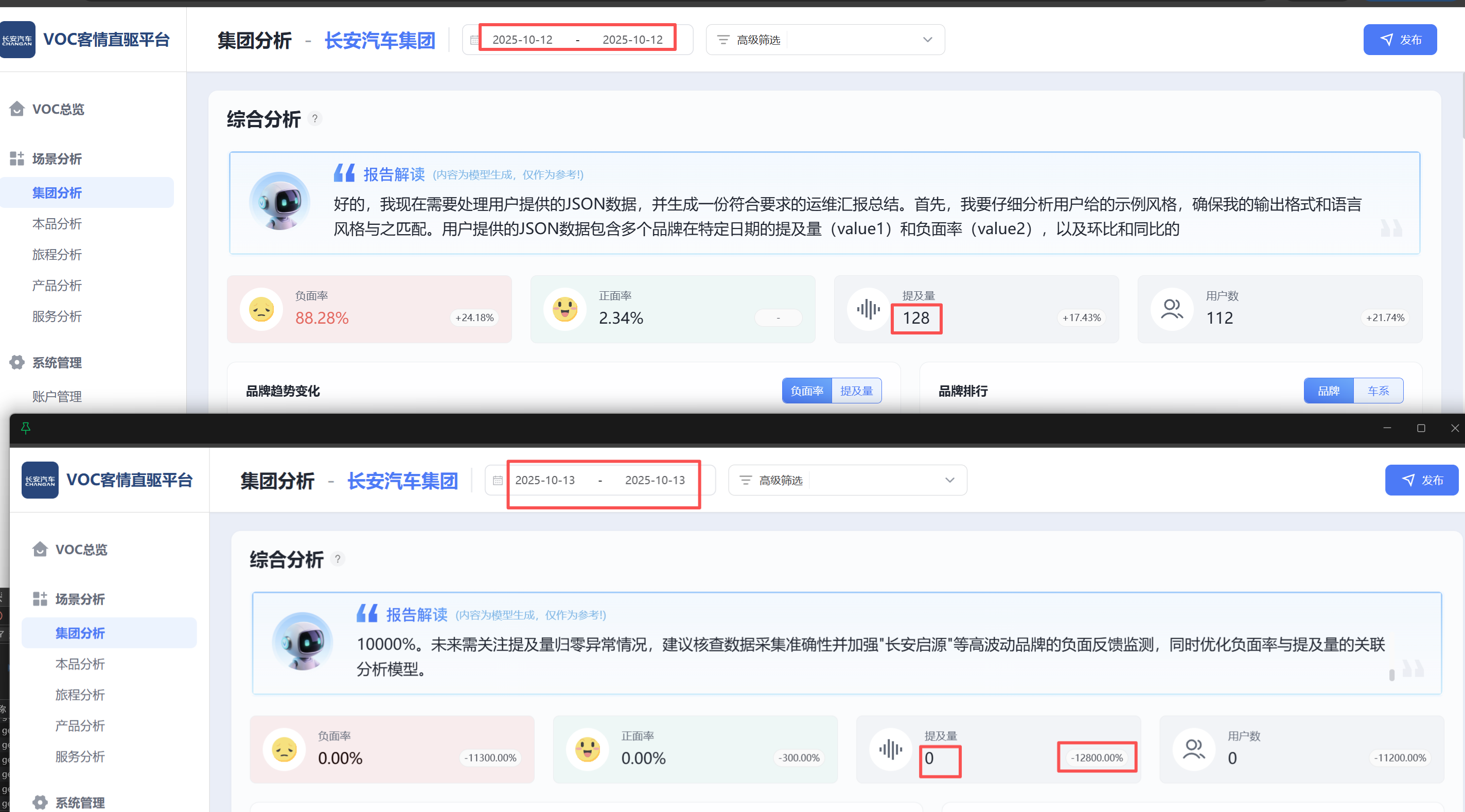
Task: Click upper 发布 publish button
Action: [x=1400, y=40]
